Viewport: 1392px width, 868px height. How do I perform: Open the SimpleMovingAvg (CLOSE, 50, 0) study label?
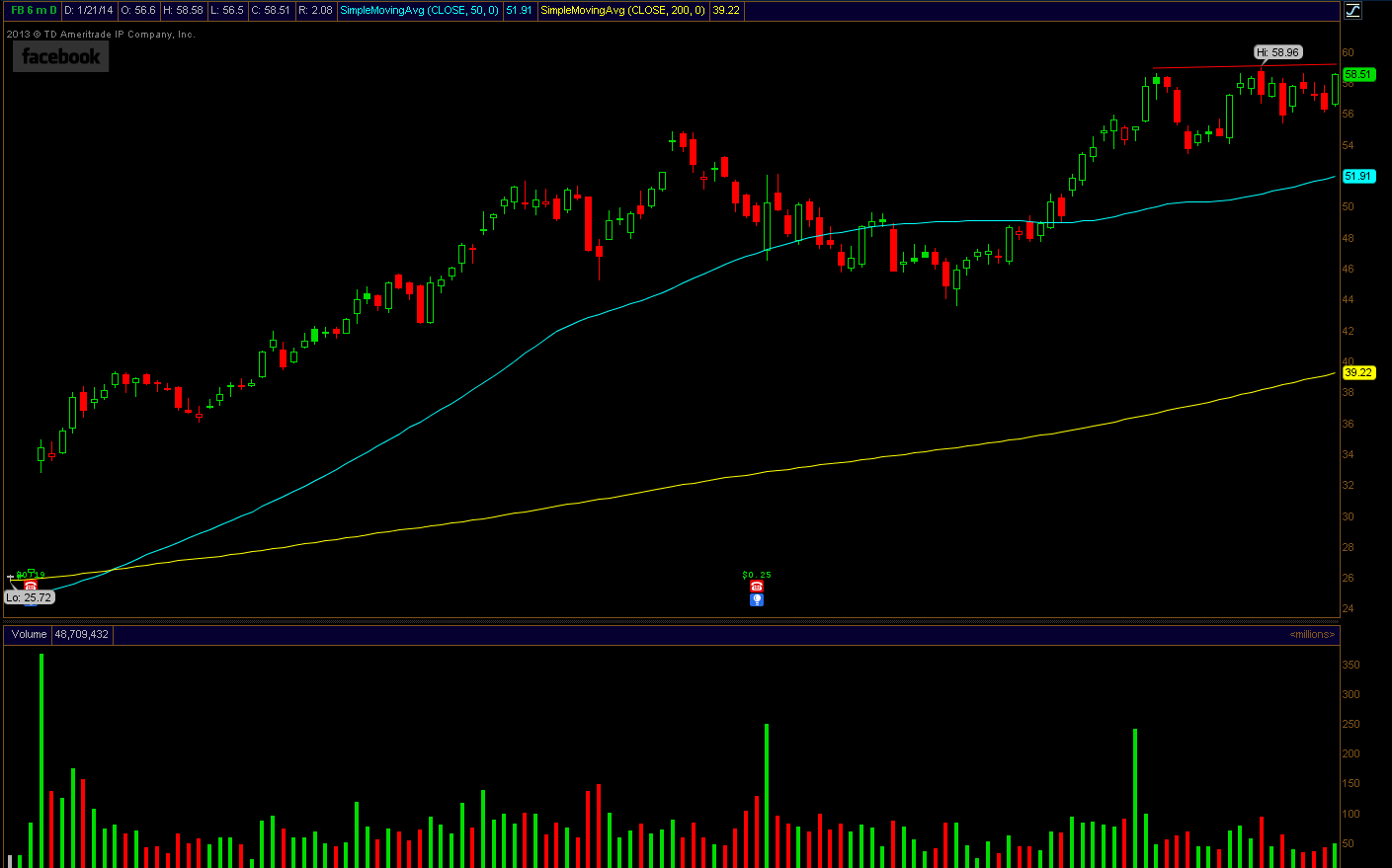click(x=419, y=10)
